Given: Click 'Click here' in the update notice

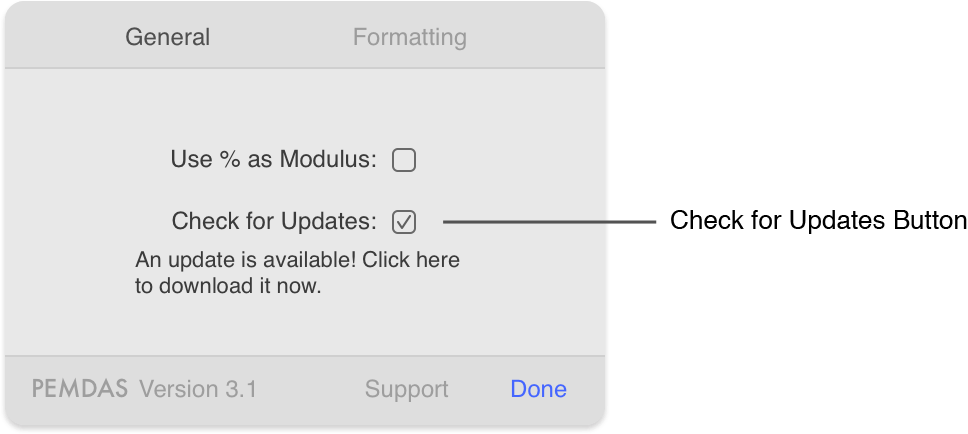Looking at the screenshot, I should [x=411, y=259].
